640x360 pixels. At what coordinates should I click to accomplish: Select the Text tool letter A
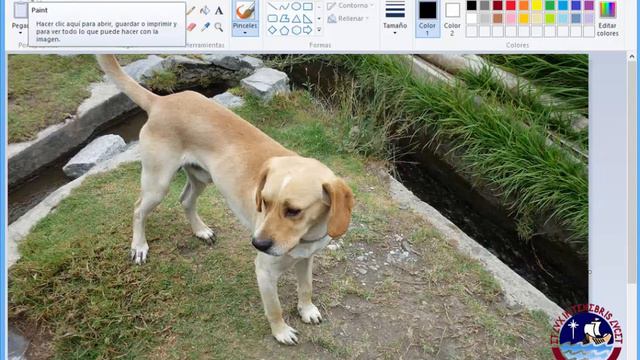tap(219, 11)
